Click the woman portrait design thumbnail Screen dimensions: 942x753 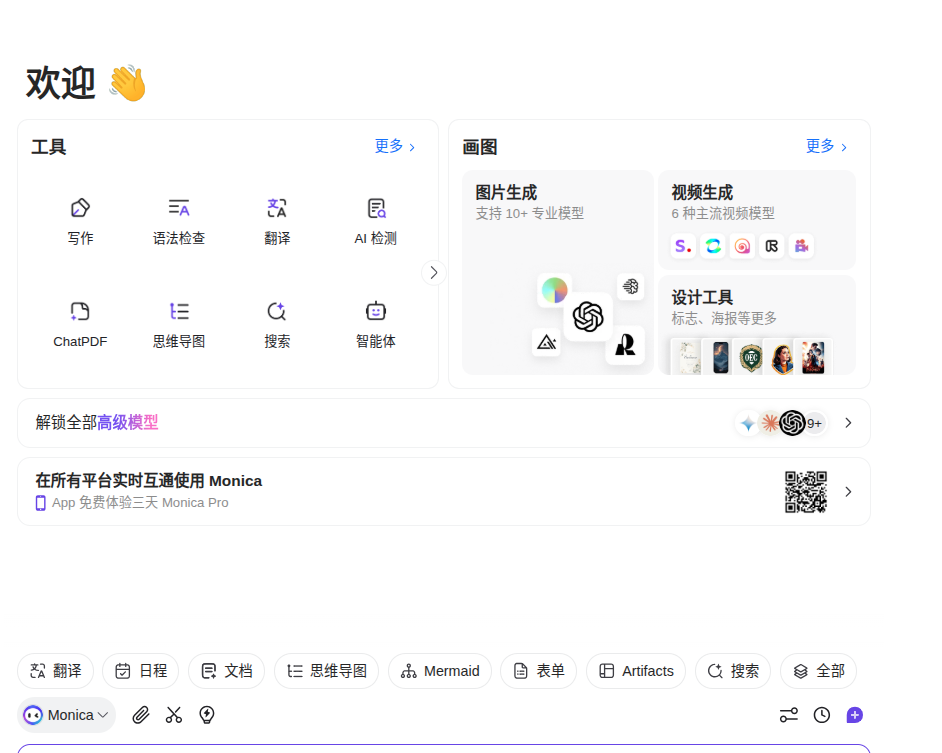pyautogui.click(x=782, y=358)
